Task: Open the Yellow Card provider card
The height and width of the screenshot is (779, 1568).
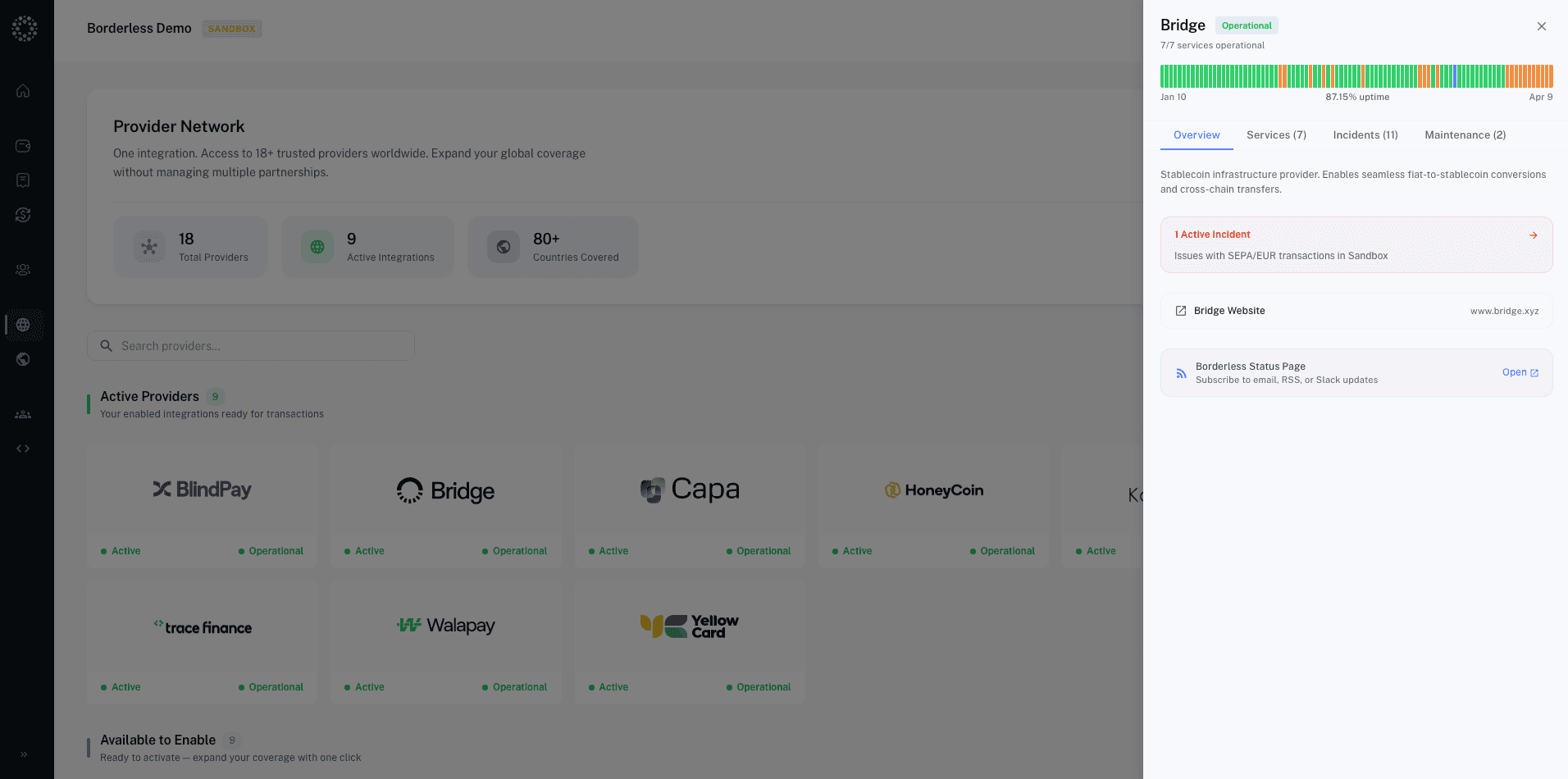Action: (x=690, y=643)
